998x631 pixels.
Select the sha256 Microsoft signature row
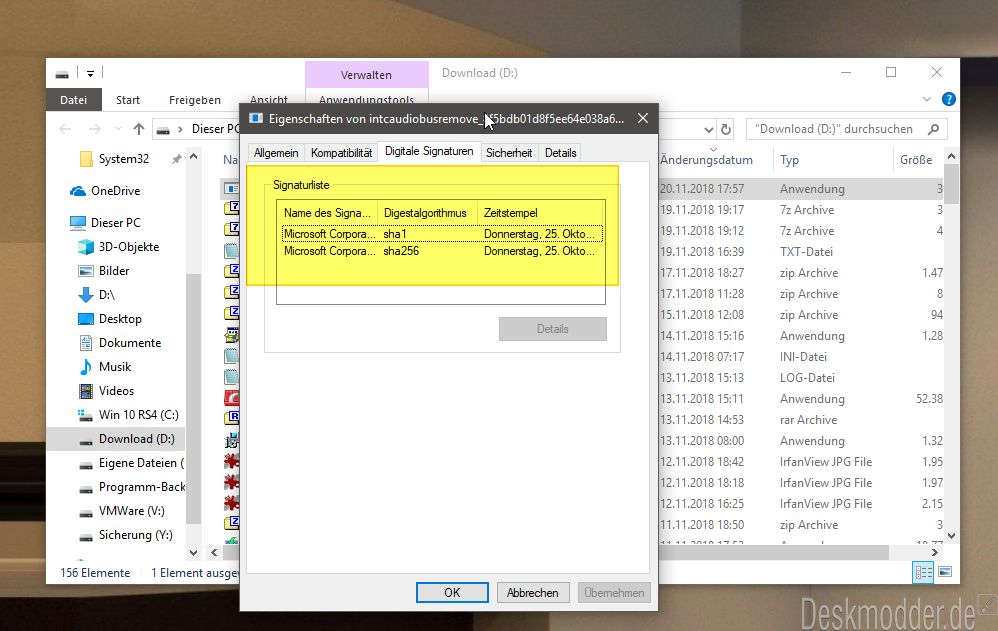(x=442, y=252)
